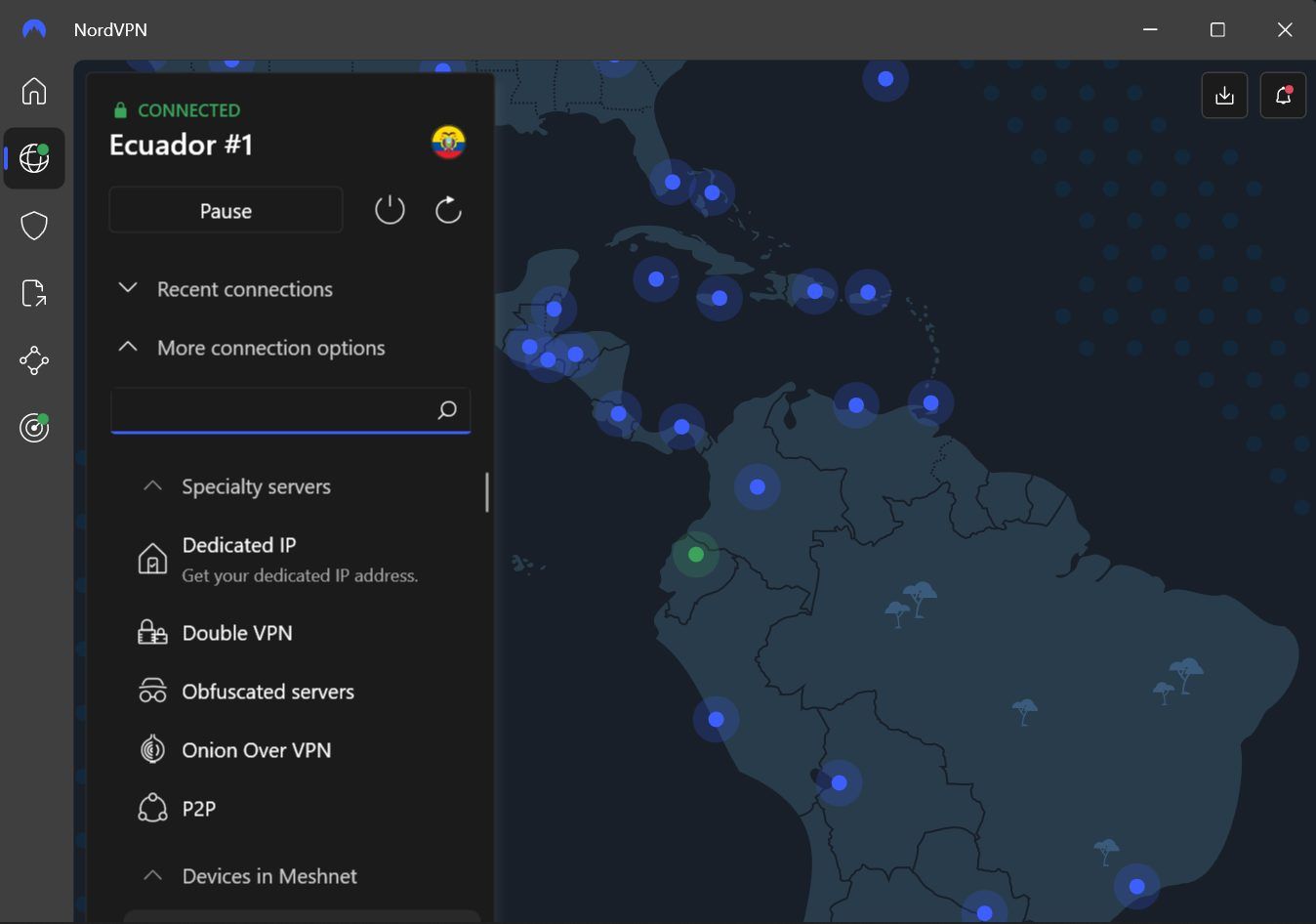Click the reconnect refresh icon
This screenshot has width=1316, height=924.
pyautogui.click(x=448, y=209)
